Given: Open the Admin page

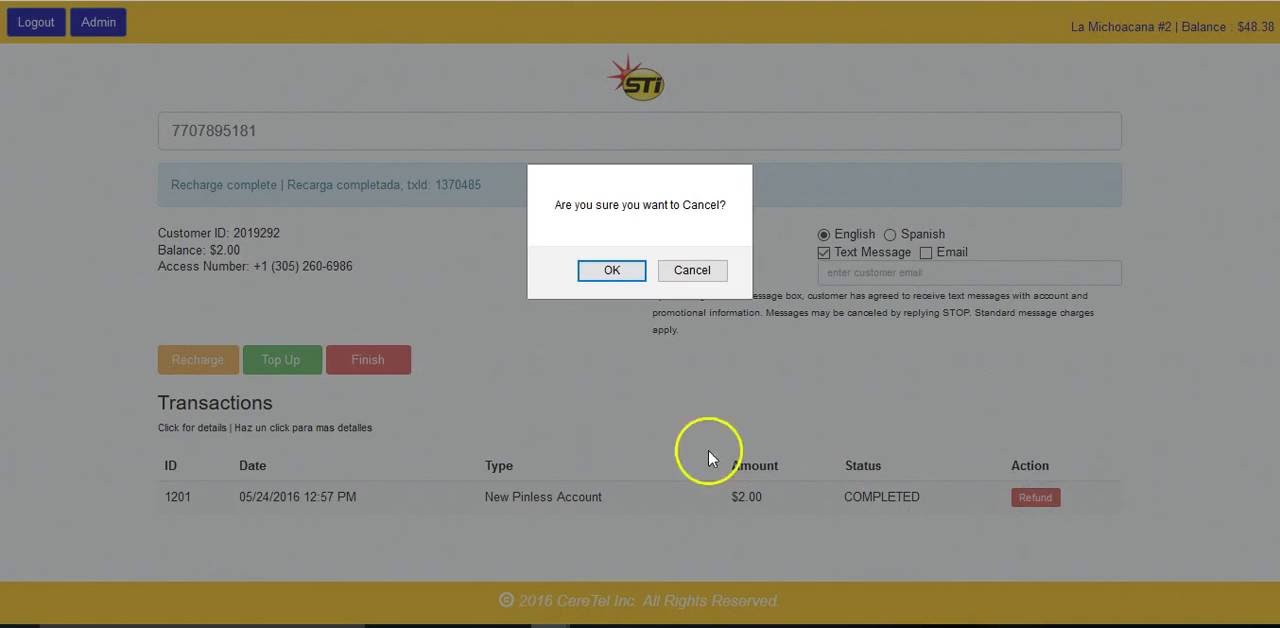Looking at the screenshot, I should coord(98,22).
